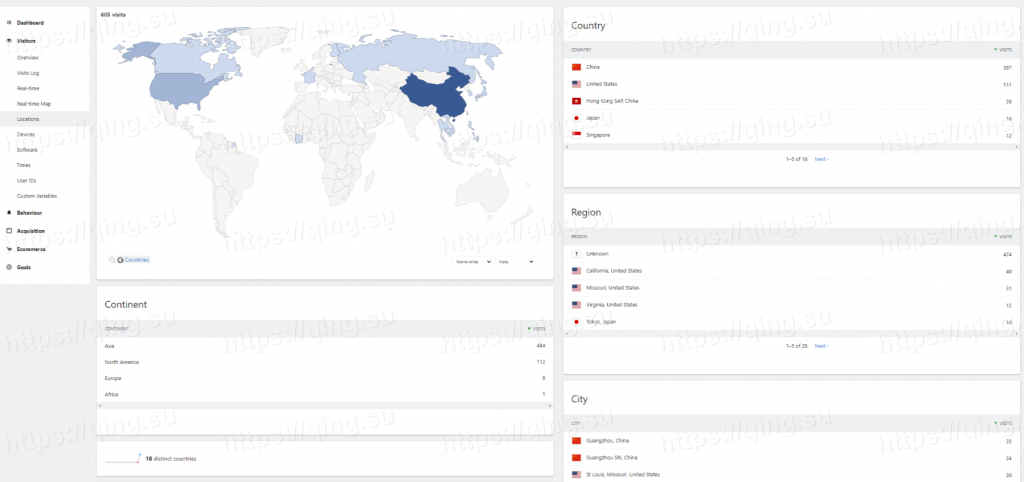Click the Dashboard grid icon in sidebar
The height and width of the screenshot is (482, 1024).
pyautogui.click(x=9, y=22)
